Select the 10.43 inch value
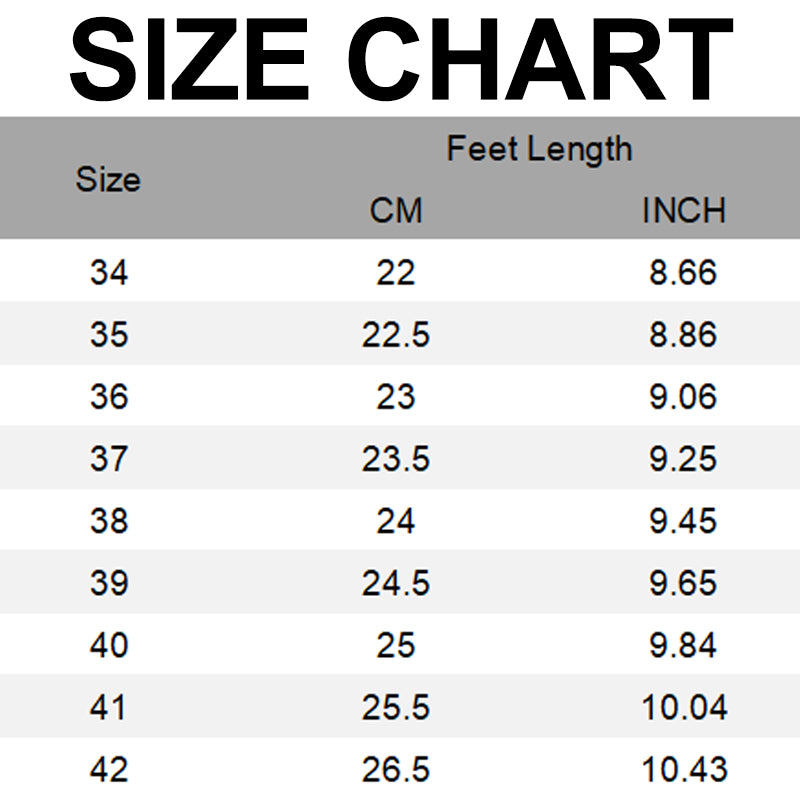Viewport: 800px width, 800px height. pos(684,770)
